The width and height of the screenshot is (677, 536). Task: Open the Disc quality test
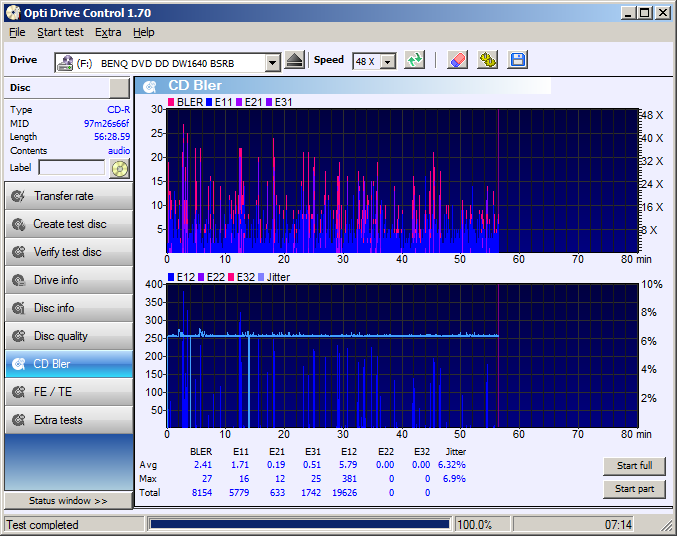click(69, 336)
